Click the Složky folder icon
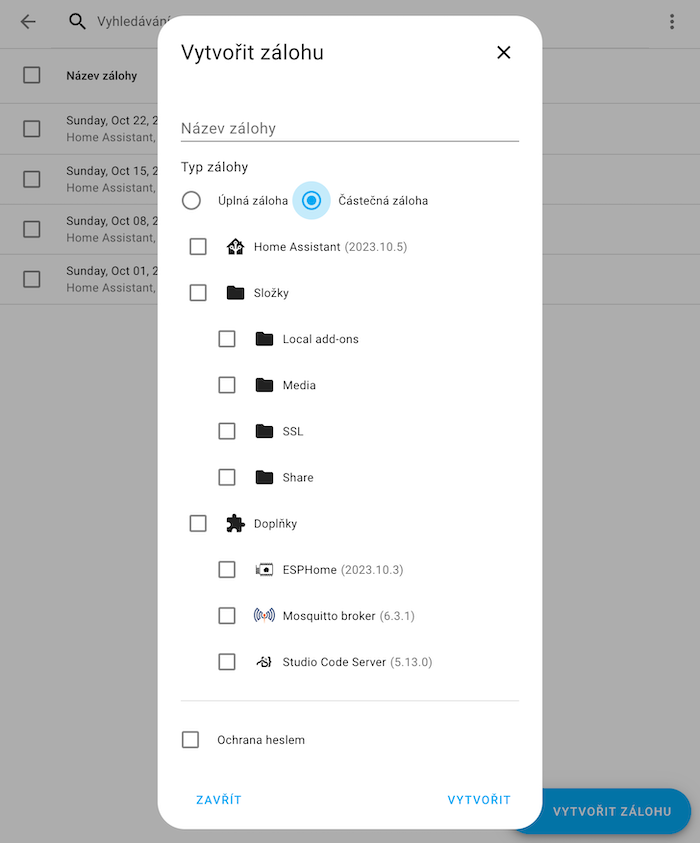Screen dimensions: 700x843 236,293
